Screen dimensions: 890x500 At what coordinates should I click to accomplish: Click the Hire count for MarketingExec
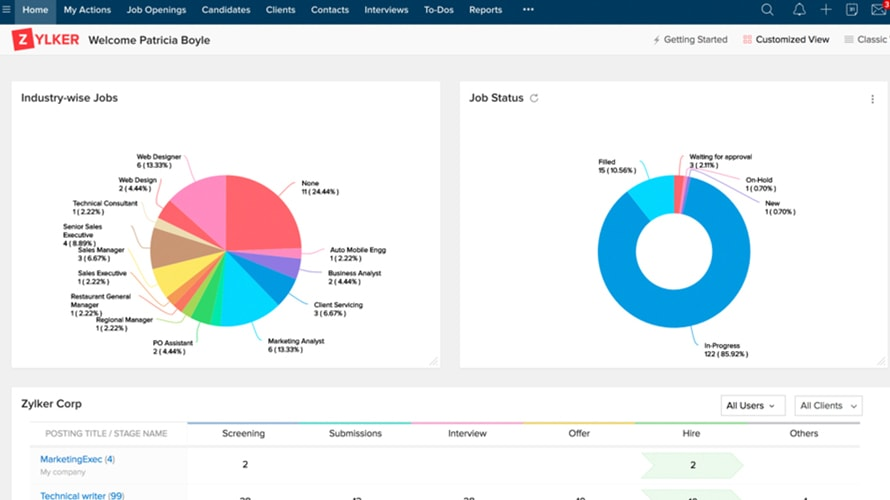coord(691,465)
